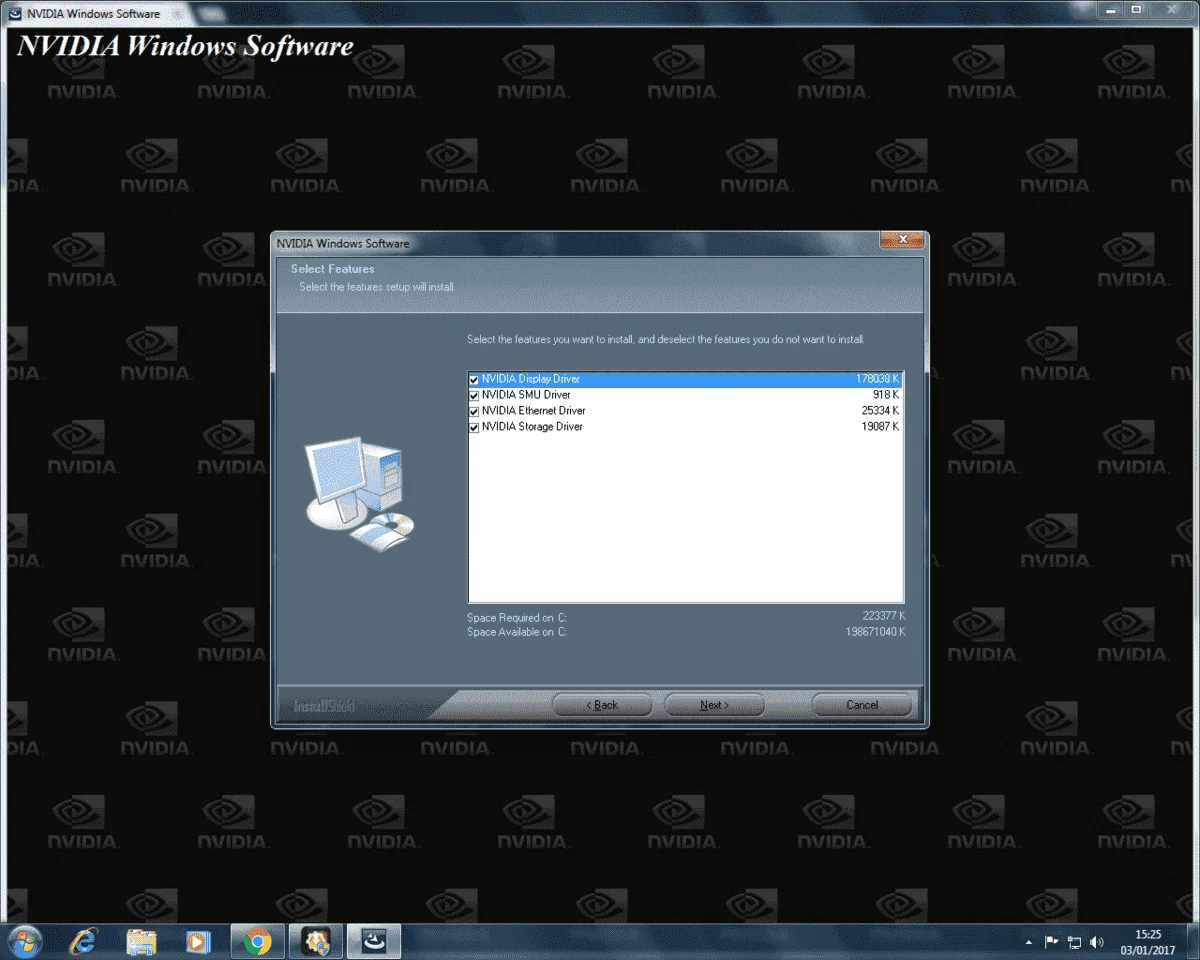The image size is (1200, 960).
Task: Click the Next button
Action: coord(714,705)
